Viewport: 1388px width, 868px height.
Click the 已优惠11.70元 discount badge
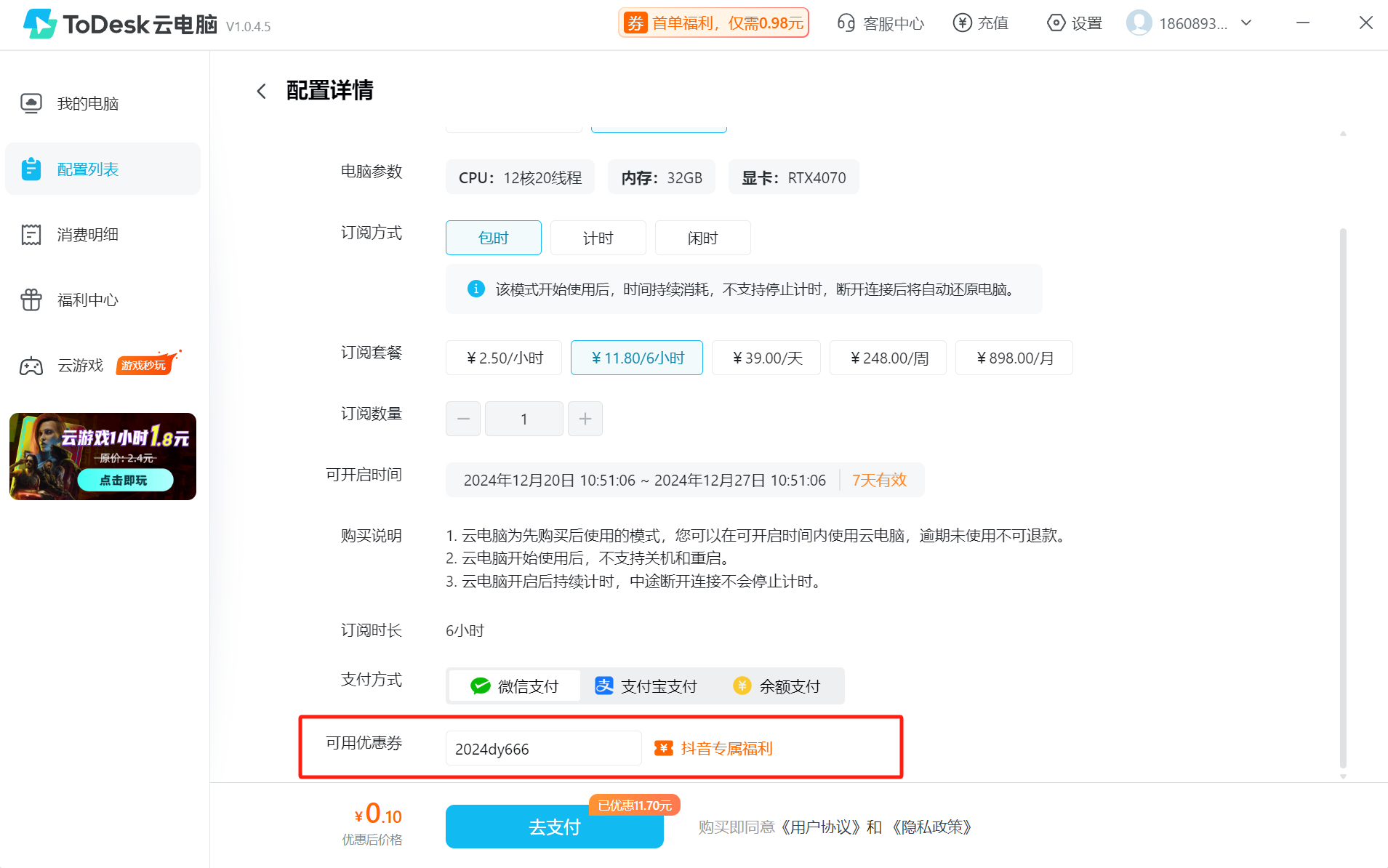pyautogui.click(x=635, y=805)
